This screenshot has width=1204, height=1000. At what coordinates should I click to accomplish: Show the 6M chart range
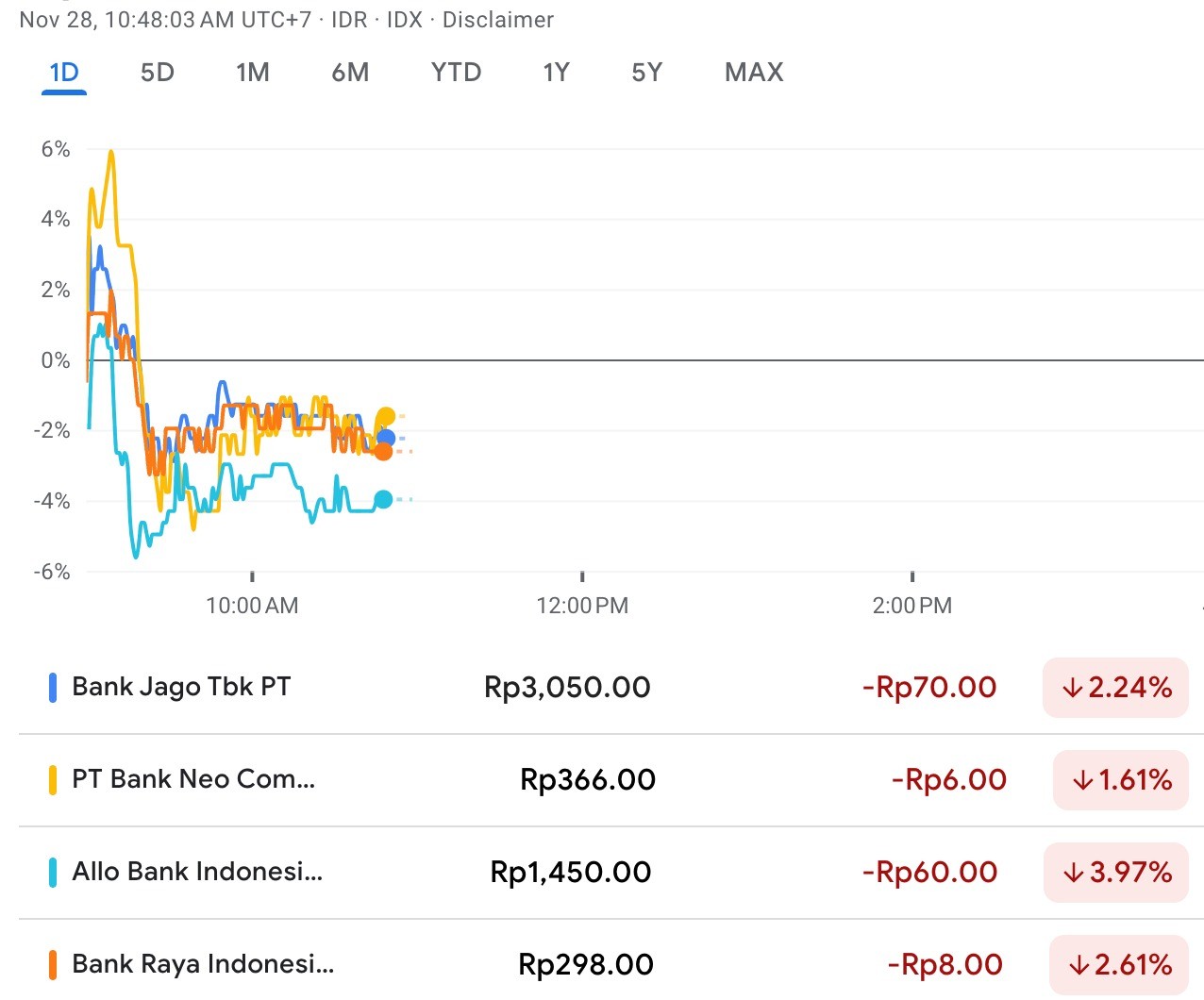click(350, 73)
